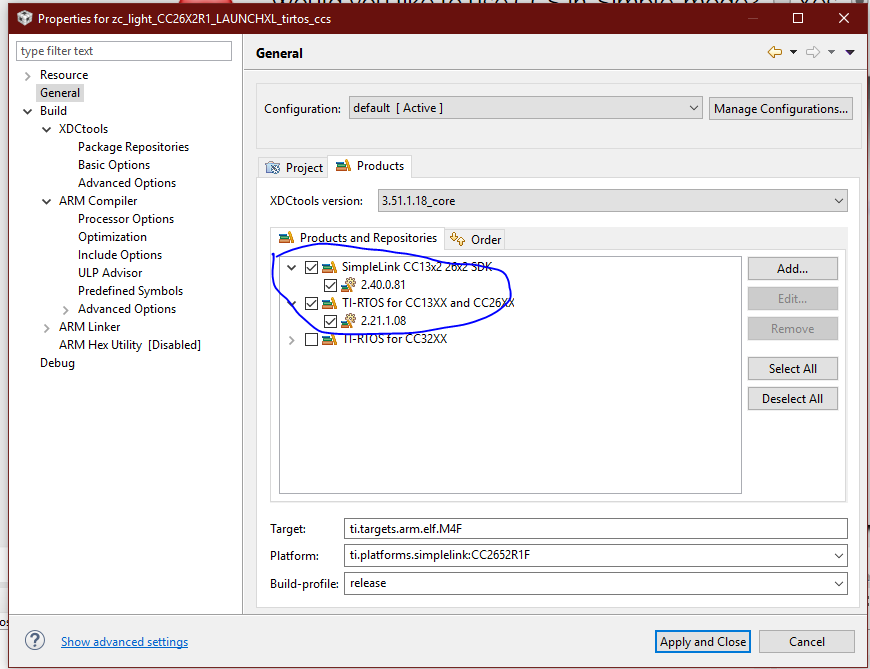The image size is (870, 669).
Task: Select the Products and Repositories tab
Action: (357, 238)
